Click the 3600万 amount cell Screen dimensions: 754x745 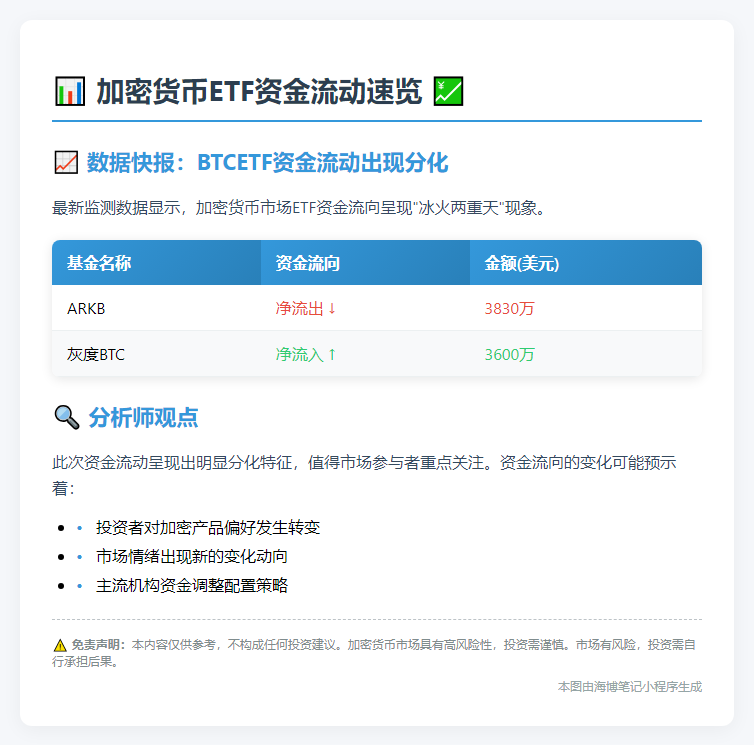(x=586, y=354)
